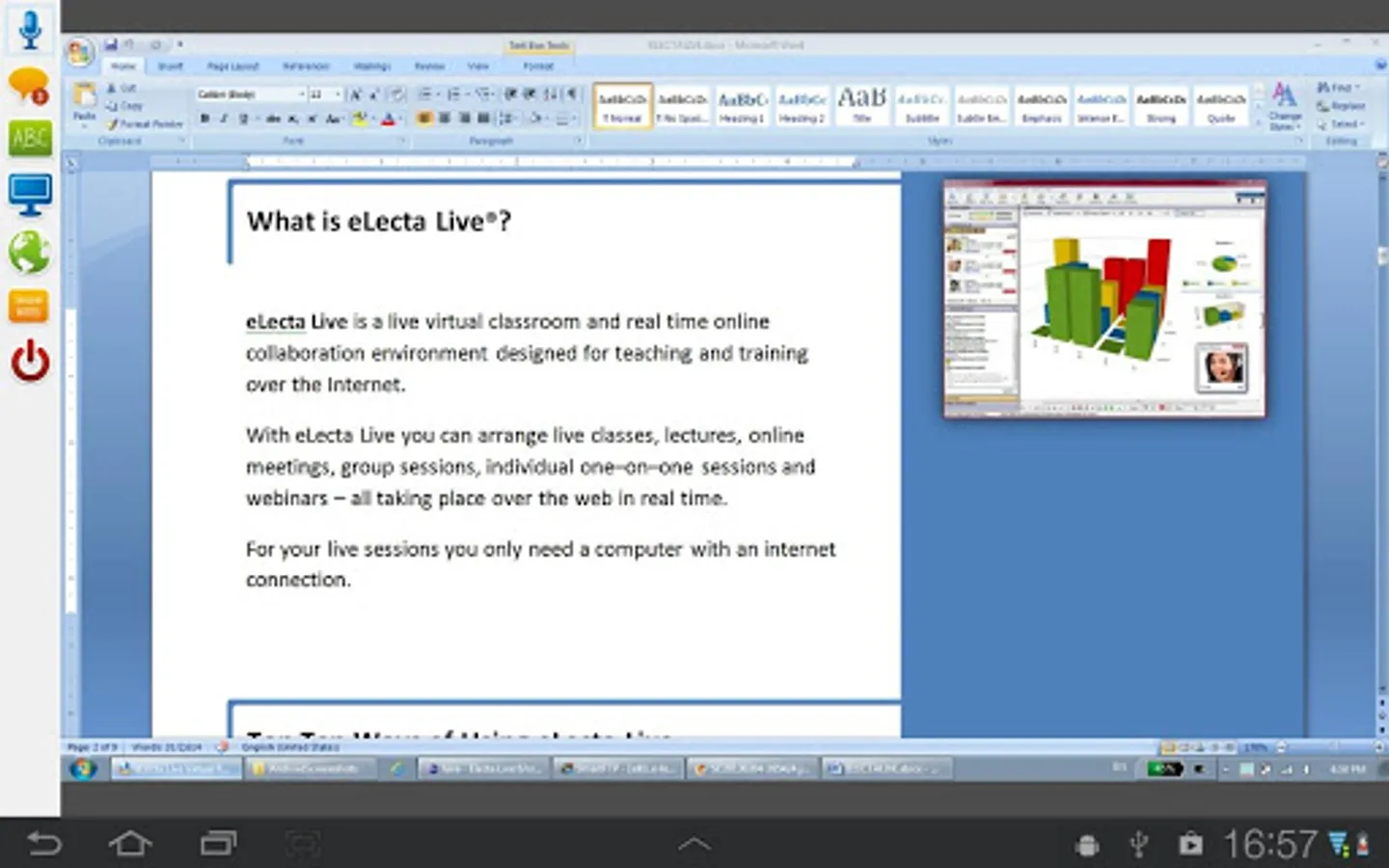The height and width of the screenshot is (868, 1389).
Task: Click Replace in the Editing group
Action: [x=1342, y=106]
